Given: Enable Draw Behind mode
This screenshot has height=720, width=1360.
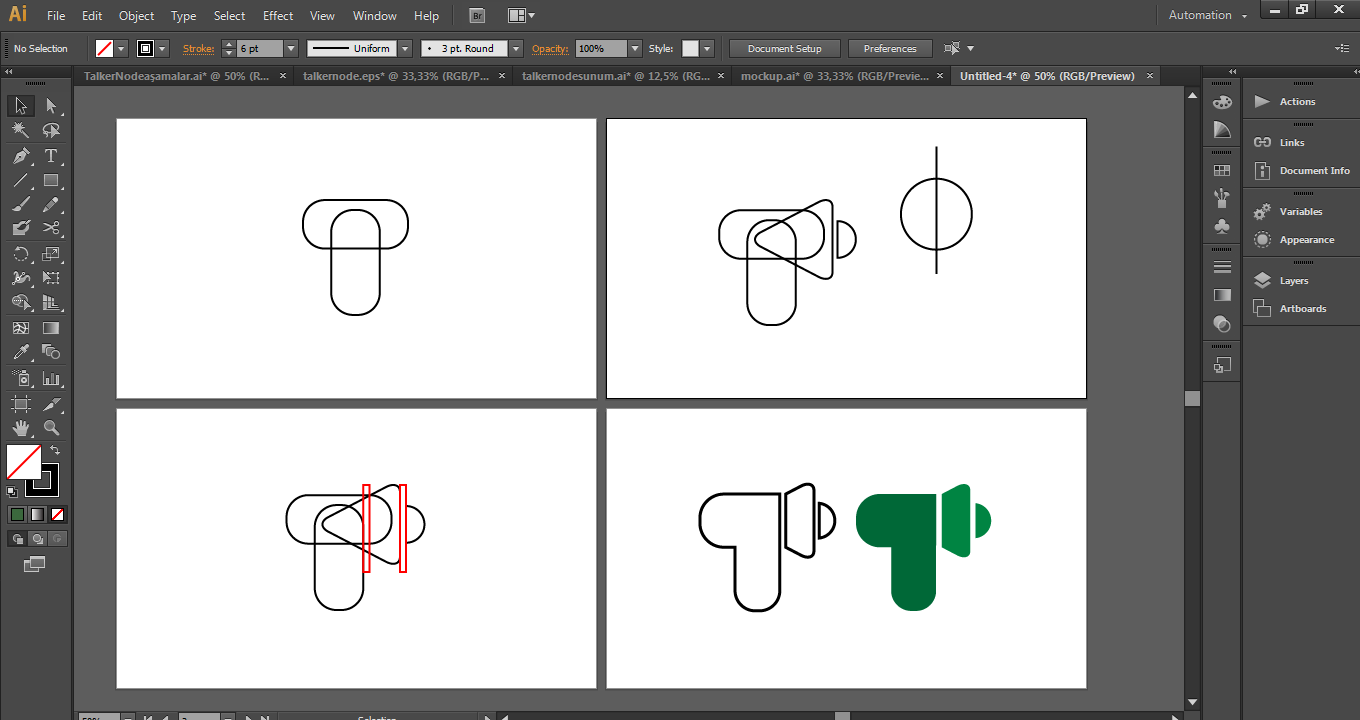Looking at the screenshot, I should point(37,538).
